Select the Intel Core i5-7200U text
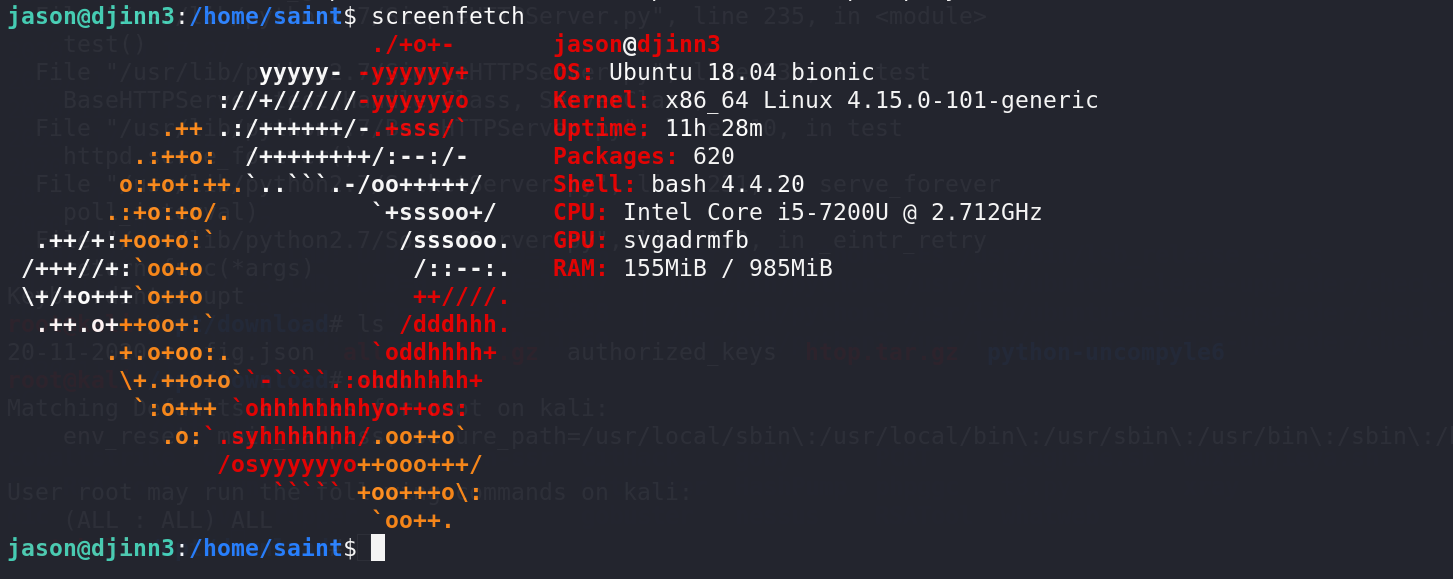This screenshot has height=579, width=1453. coord(763,212)
